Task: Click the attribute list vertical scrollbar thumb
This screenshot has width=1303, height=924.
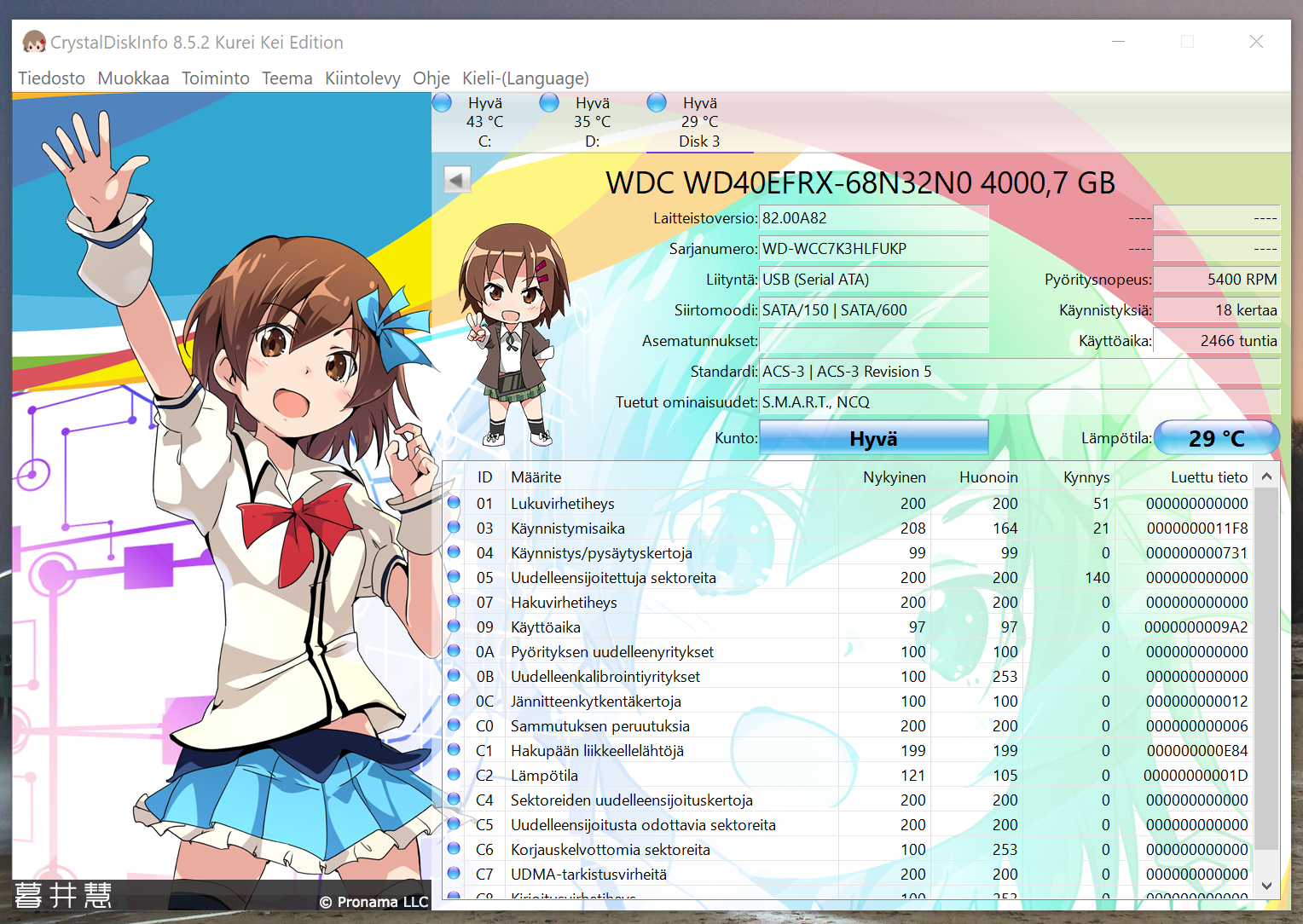Action: pyautogui.click(x=1266, y=669)
